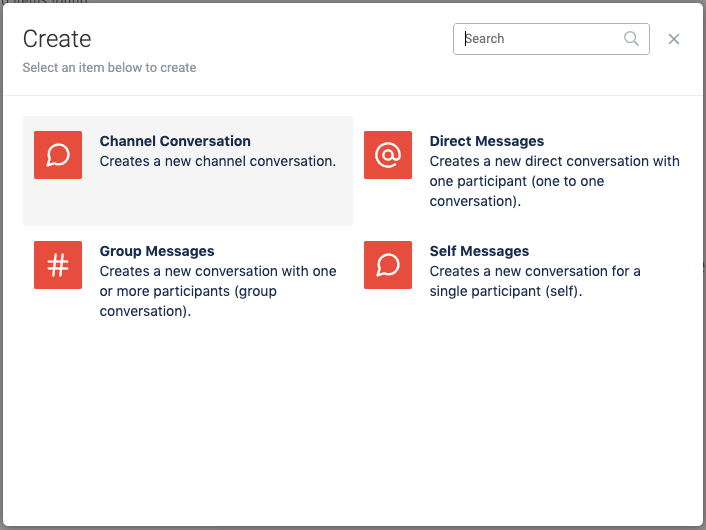Click the group conversation description text

(218, 291)
